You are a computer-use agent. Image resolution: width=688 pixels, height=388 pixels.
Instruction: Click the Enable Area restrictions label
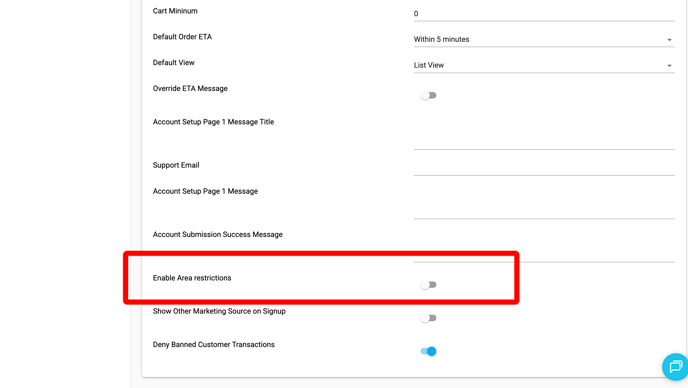coord(192,278)
